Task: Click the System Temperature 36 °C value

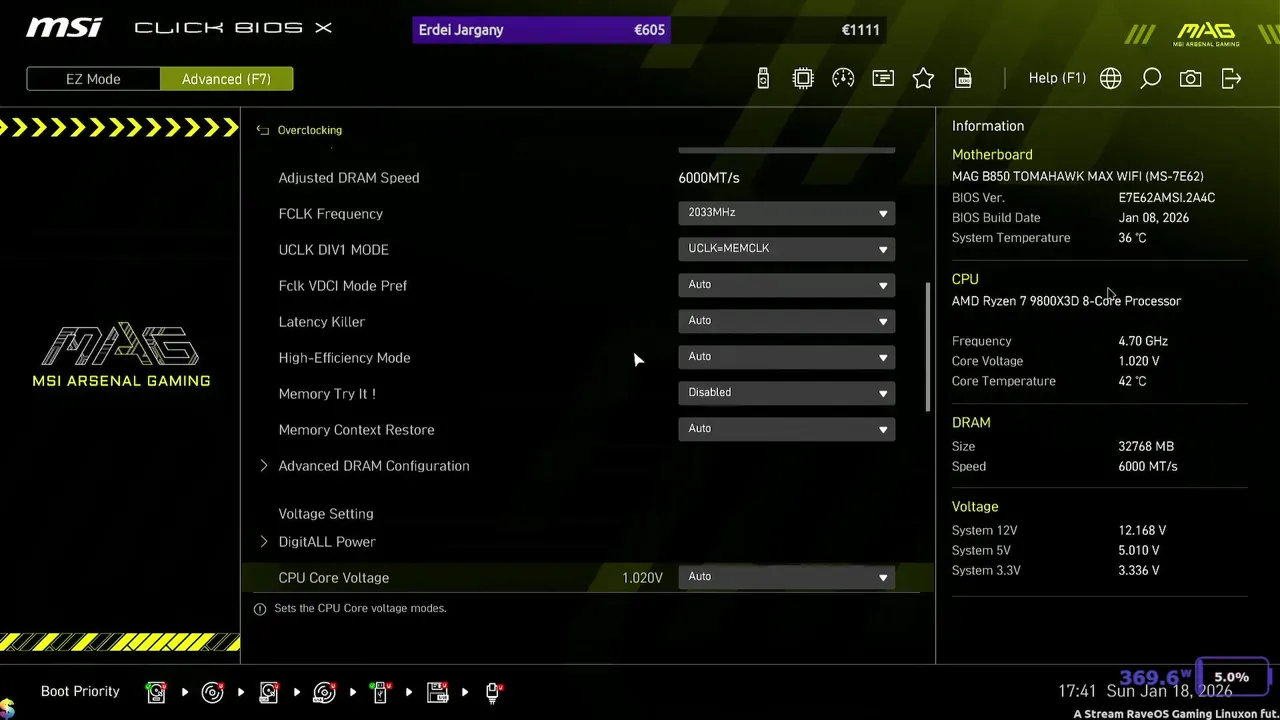Action: click(x=1132, y=238)
